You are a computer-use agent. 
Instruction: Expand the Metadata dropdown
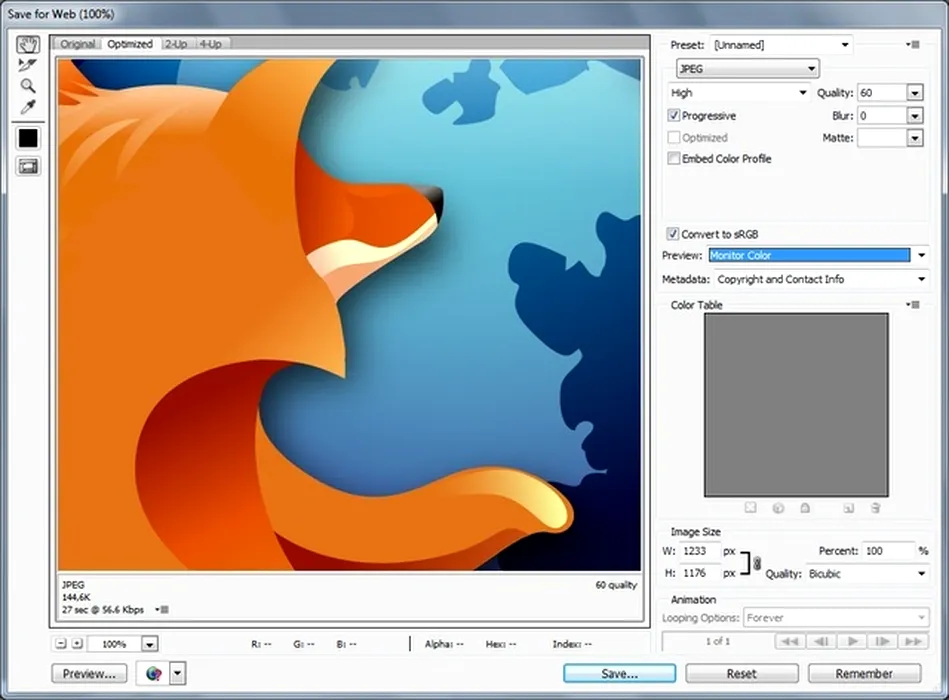point(820,280)
